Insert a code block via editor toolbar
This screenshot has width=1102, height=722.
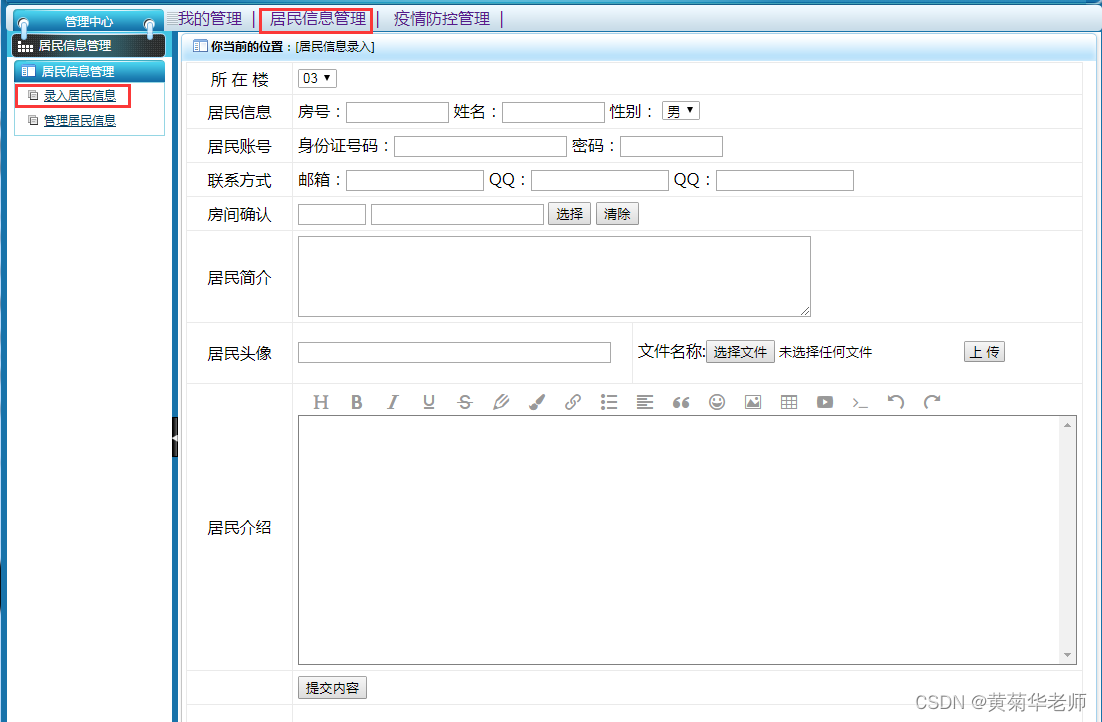[x=860, y=402]
